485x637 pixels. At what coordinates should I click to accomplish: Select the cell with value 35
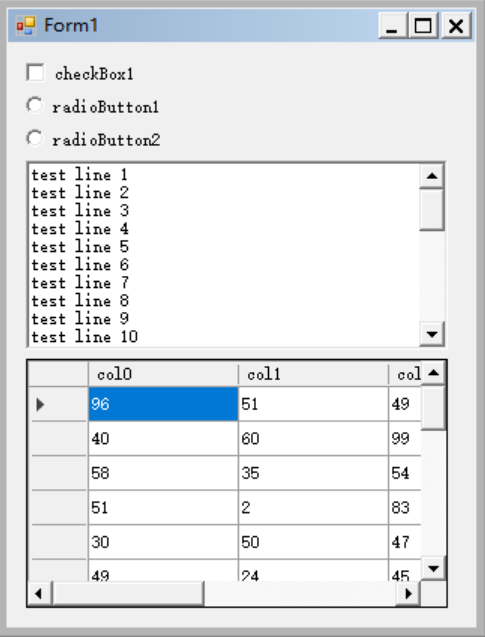coord(313,473)
